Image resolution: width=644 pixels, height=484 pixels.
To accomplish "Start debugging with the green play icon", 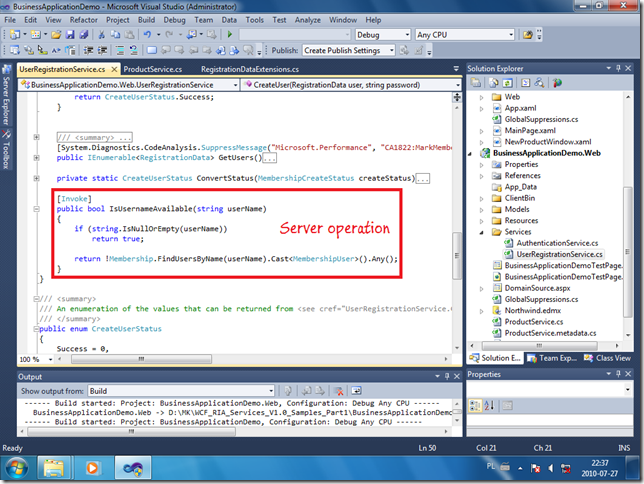I will pyautogui.click(x=230, y=35).
